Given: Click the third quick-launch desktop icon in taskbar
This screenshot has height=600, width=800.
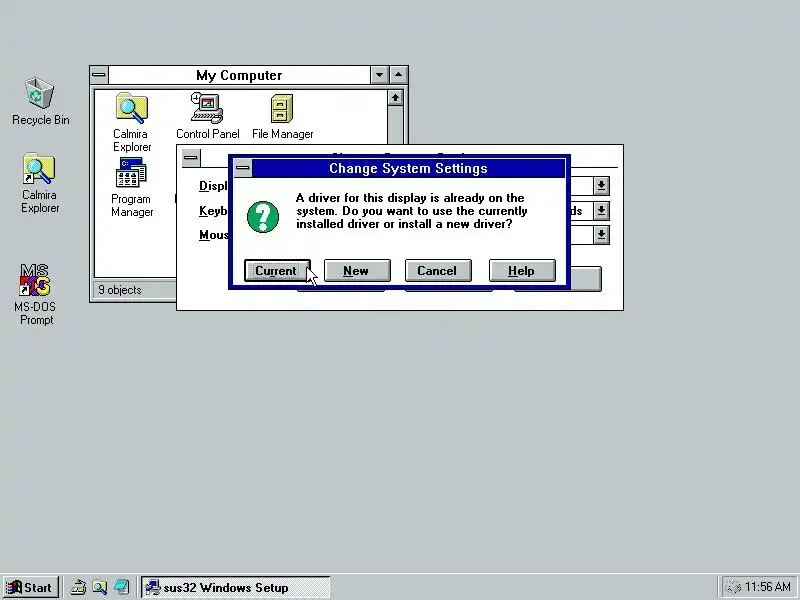Looking at the screenshot, I should click(121, 587).
